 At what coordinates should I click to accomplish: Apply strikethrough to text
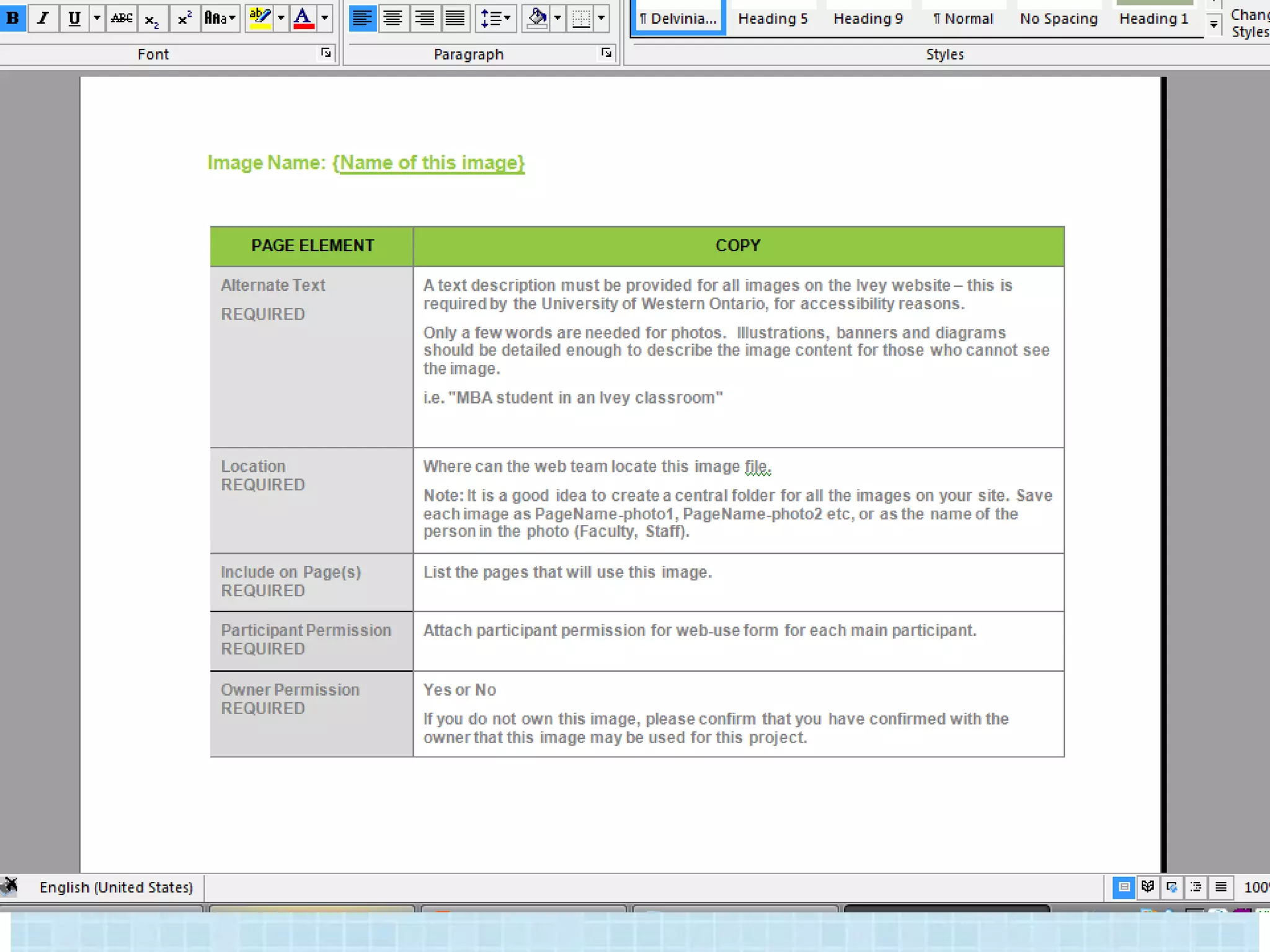pyautogui.click(x=122, y=18)
